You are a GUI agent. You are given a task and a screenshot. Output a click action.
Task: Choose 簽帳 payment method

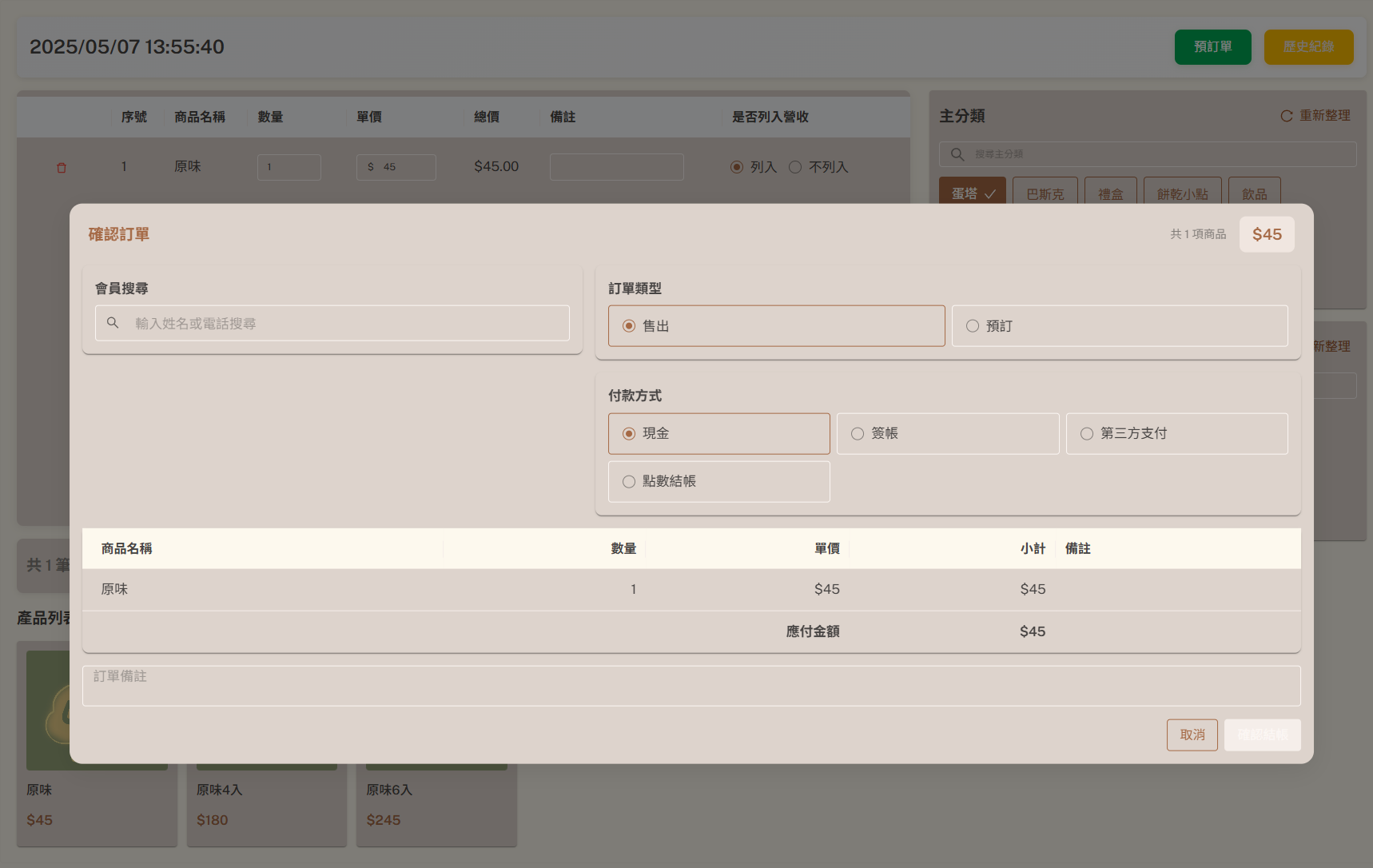(947, 433)
